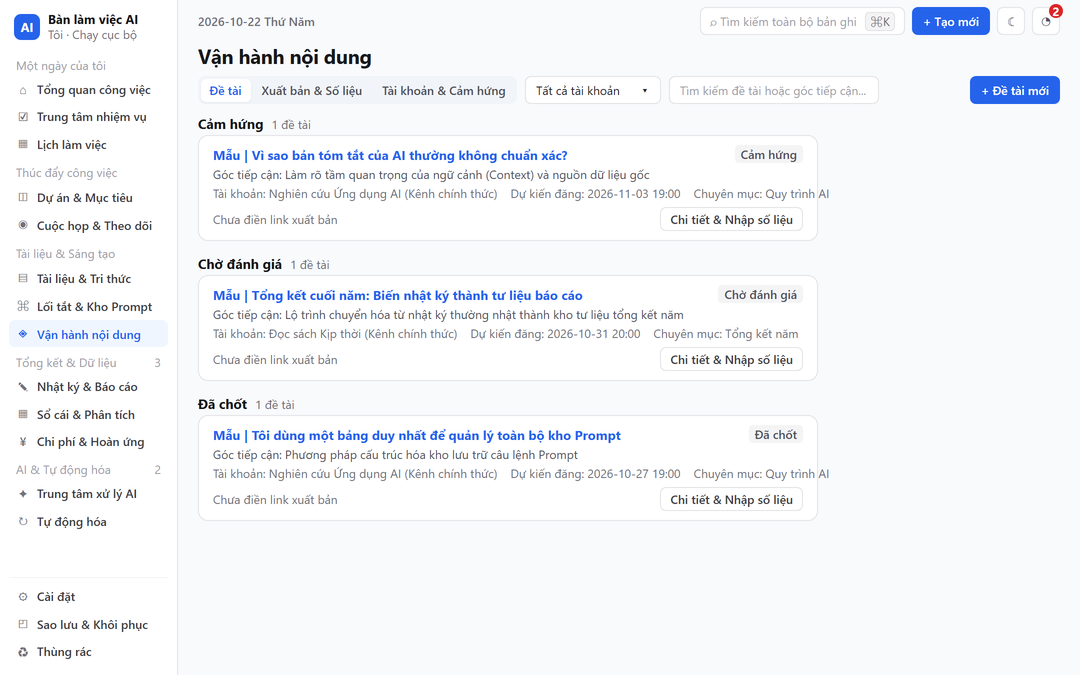Open Sao lưu & Khôi phục
Viewport: 1080px width, 675px height.
pyautogui.click(x=88, y=625)
